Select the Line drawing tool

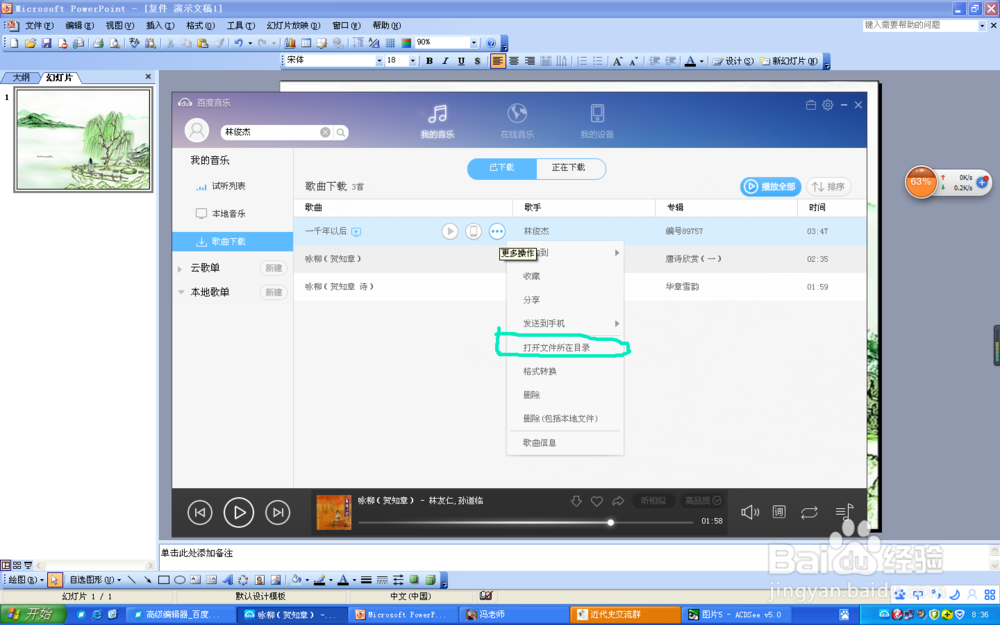[131, 580]
